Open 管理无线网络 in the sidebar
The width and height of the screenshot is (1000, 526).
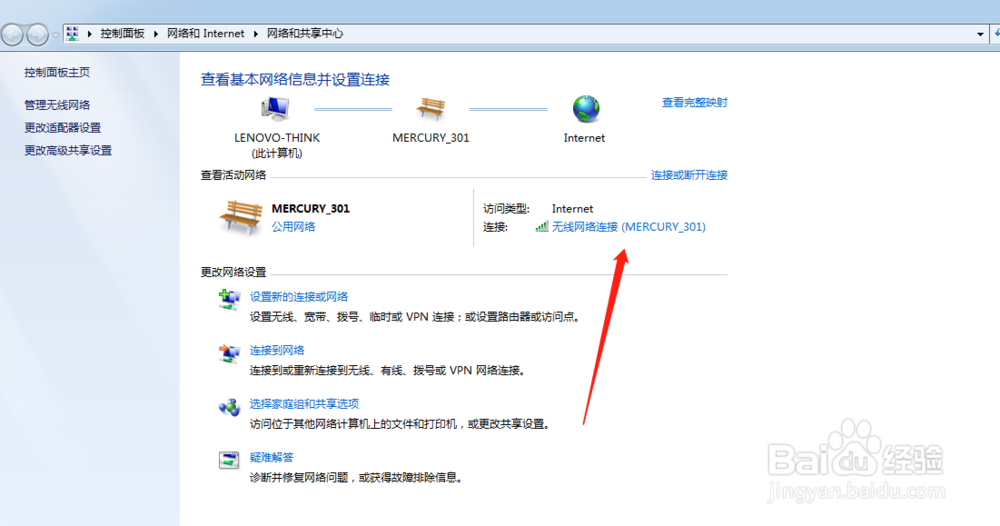57,105
